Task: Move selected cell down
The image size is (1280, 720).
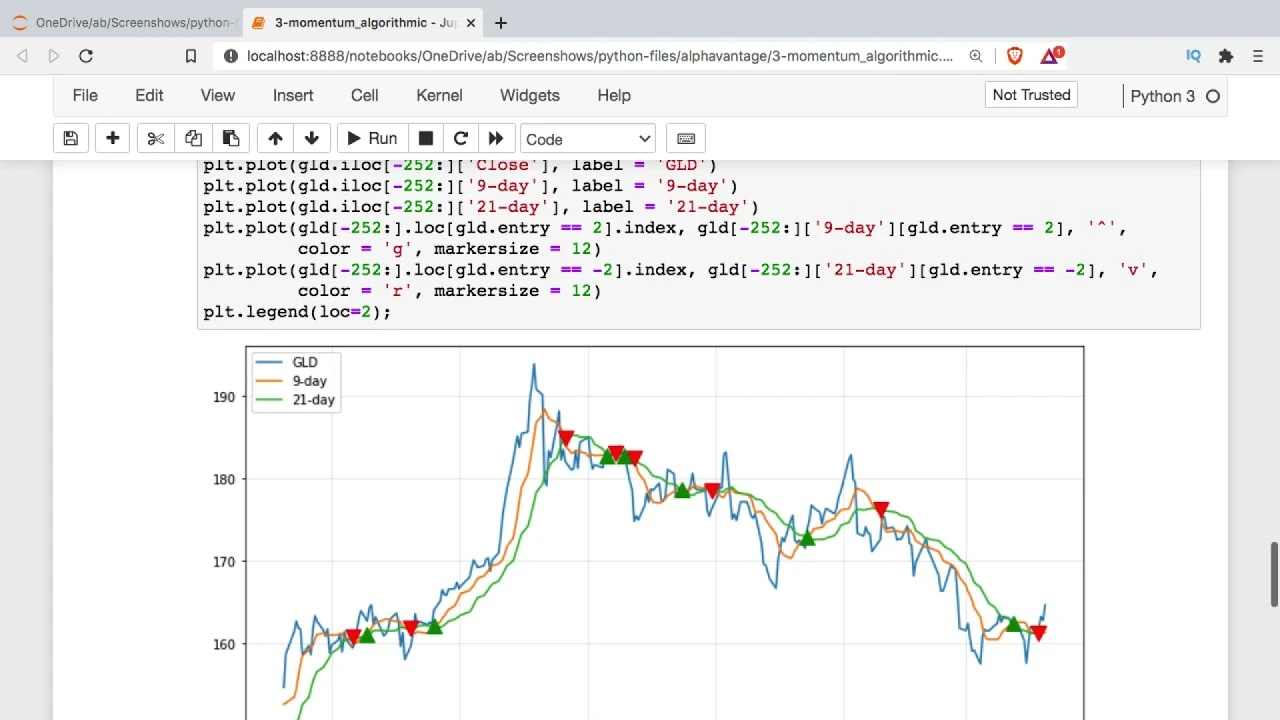Action: [x=312, y=139]
